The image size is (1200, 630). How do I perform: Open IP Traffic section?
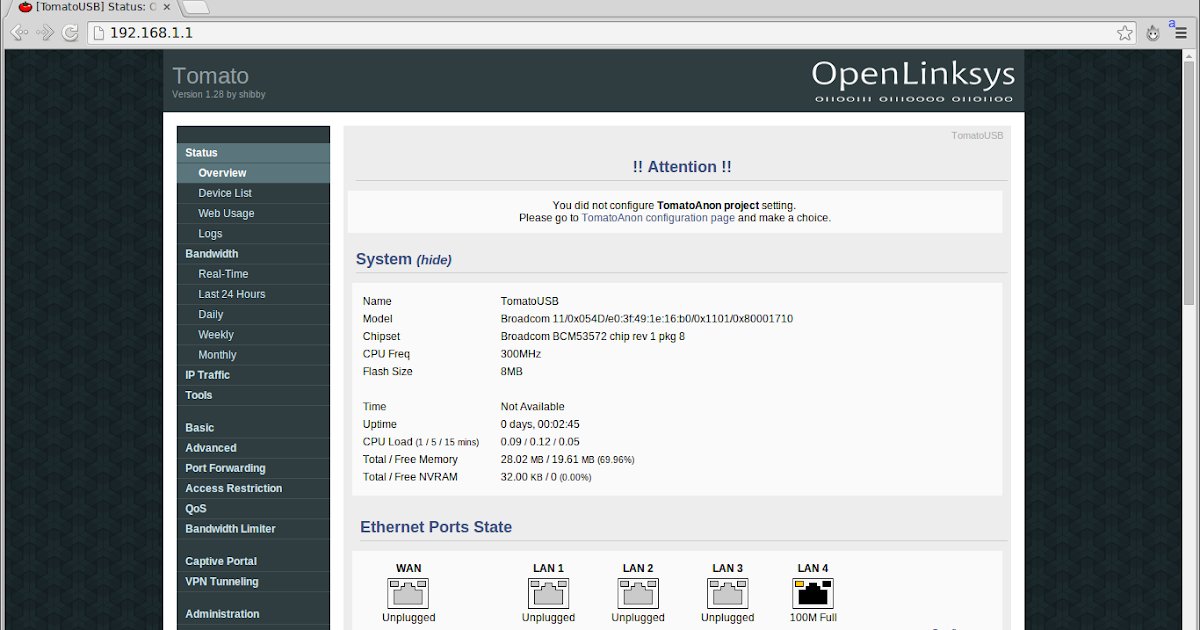pos(253,375)
